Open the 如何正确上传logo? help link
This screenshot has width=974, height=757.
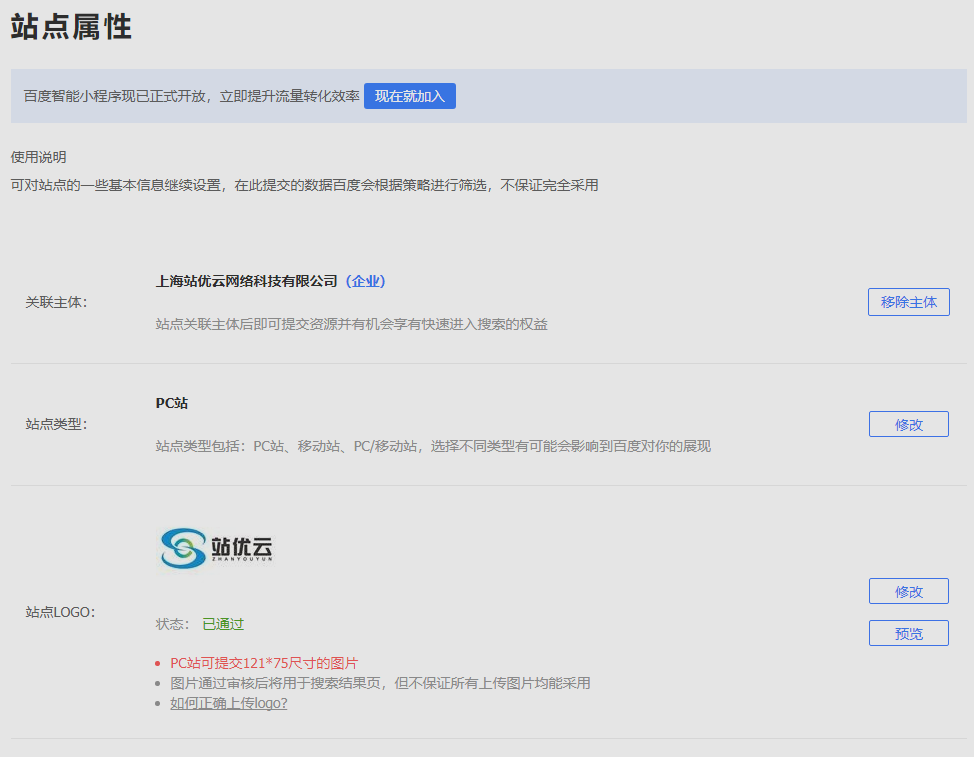click(x=228, y=703)
